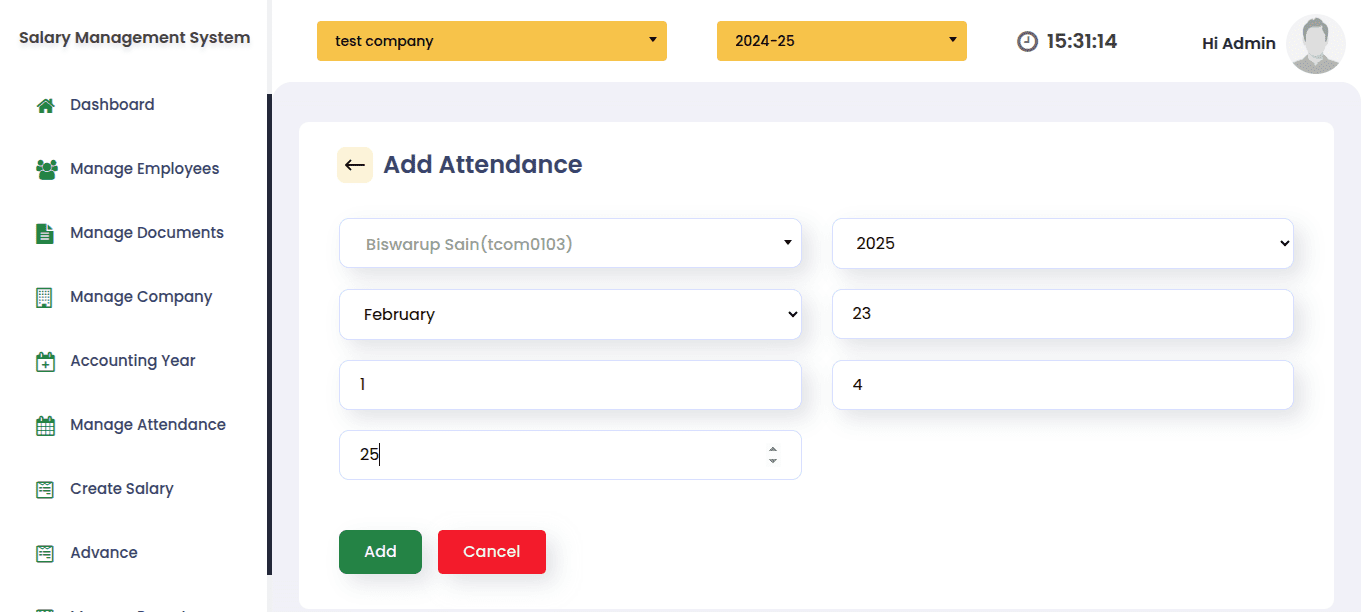The height and width of the screenshot is (612, 1361).
Task: Click the Manage Company building icon
Action: [x=45, y=298]
